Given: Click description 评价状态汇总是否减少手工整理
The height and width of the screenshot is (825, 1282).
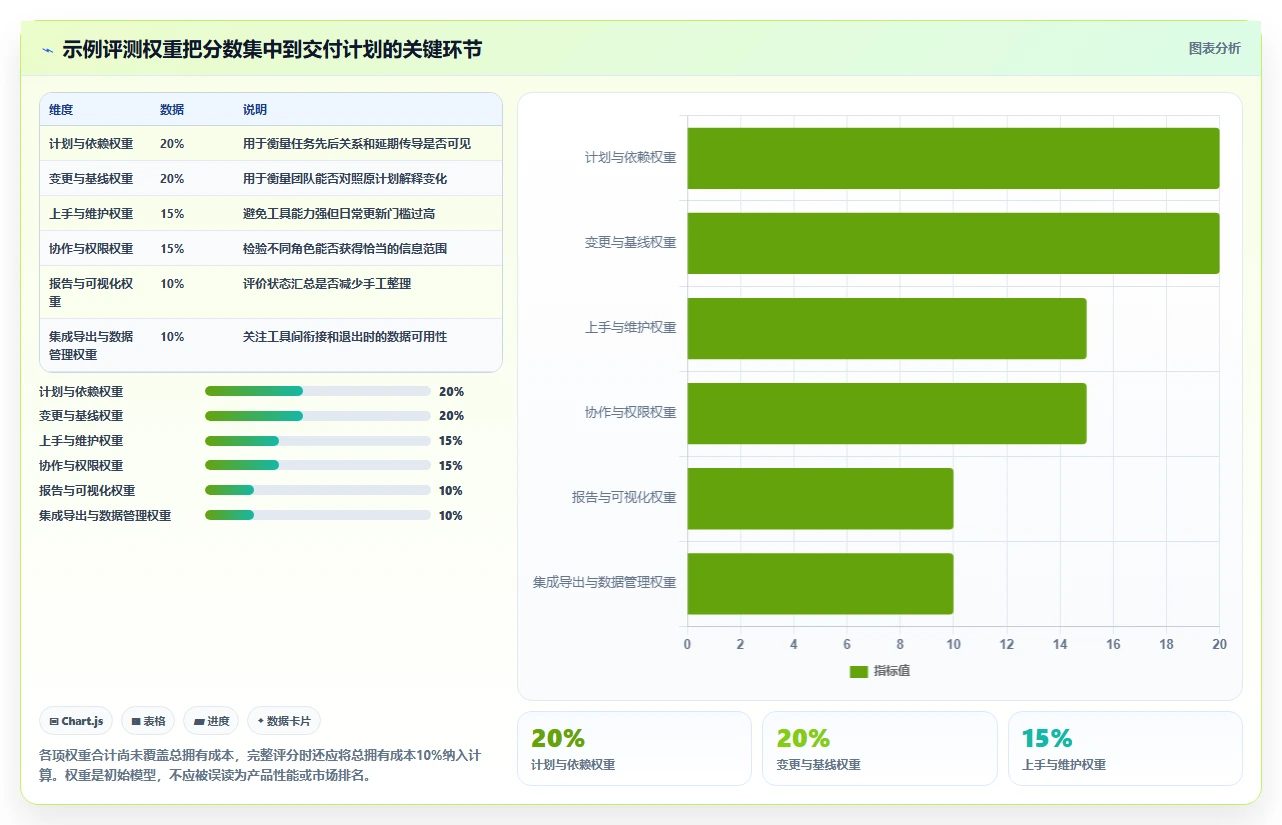Looking at the screenshot, I should 327,283.
